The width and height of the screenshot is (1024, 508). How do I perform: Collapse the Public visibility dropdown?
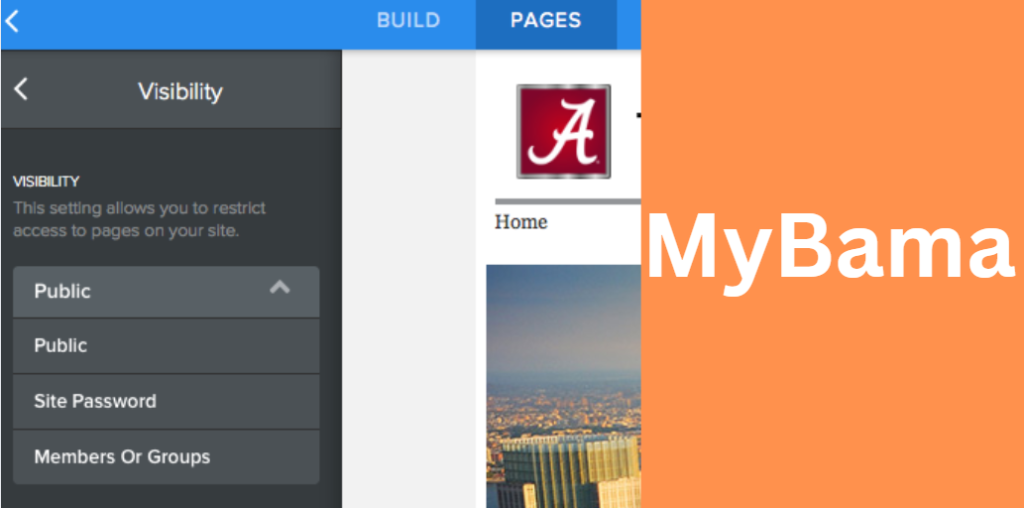[166, 291]
